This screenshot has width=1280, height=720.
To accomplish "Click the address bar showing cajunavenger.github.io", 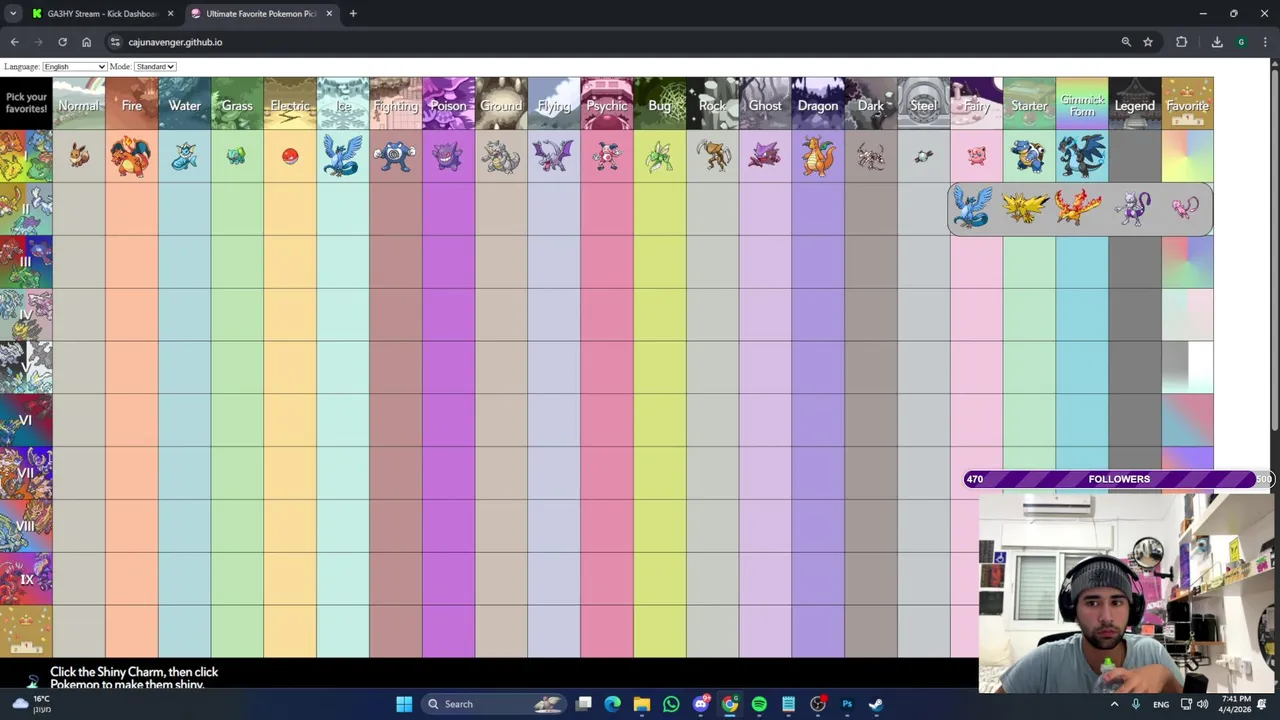I will (x=610, y=42).
